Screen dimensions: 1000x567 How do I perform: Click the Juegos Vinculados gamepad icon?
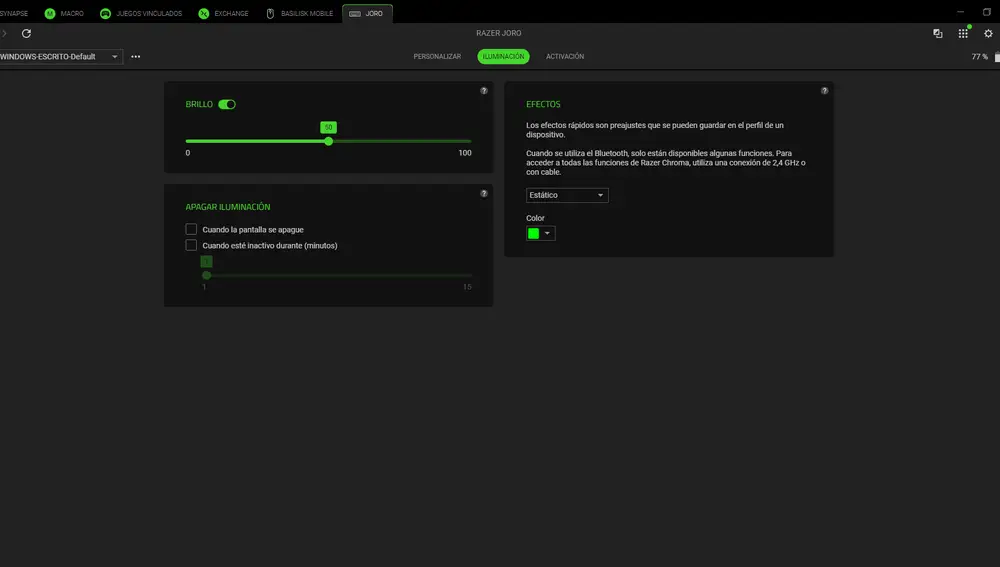pyautogui.click(x=105, y=13)
